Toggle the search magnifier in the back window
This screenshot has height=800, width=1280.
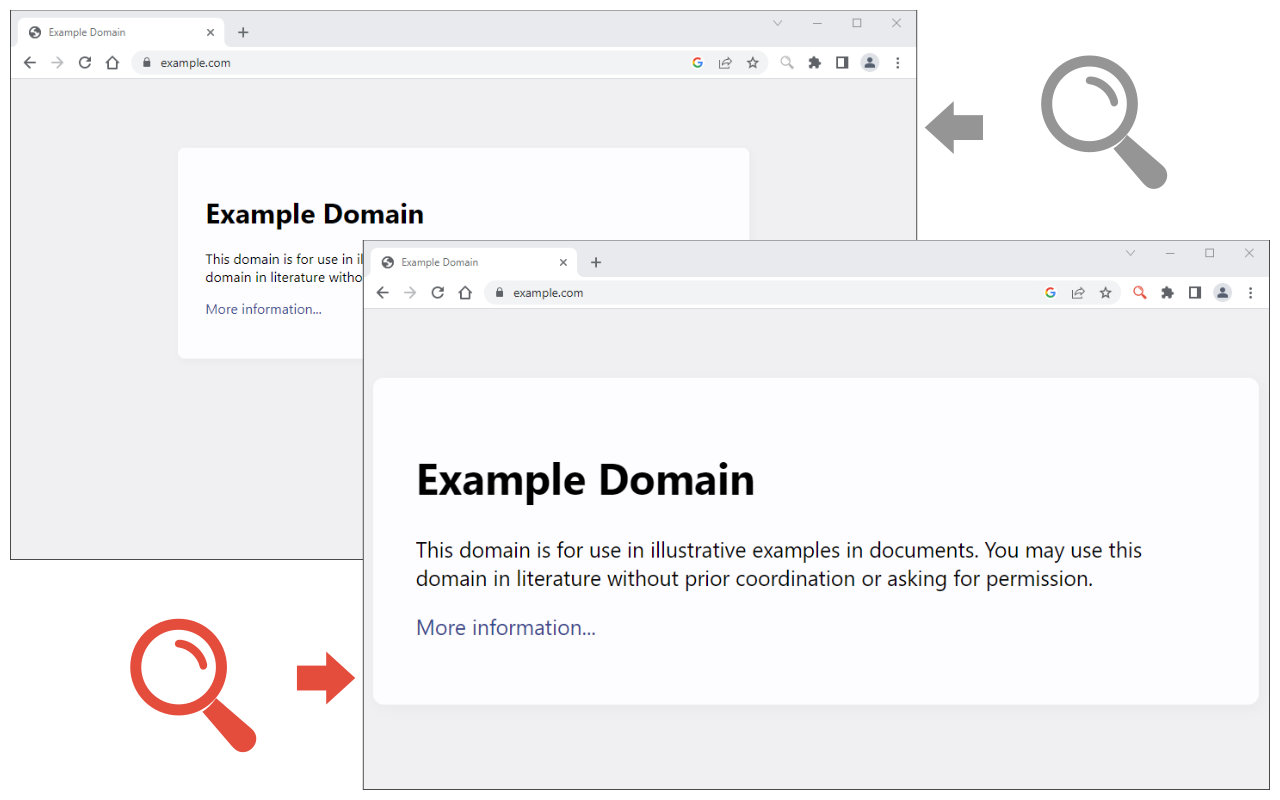pyautogui.click(x=786, y=62)
